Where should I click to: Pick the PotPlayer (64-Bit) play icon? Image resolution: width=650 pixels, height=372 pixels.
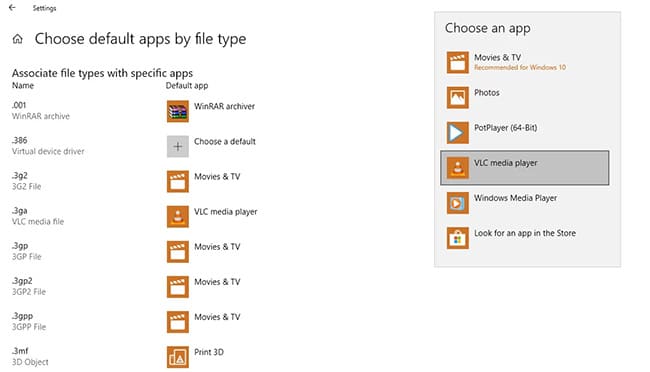[458, 133]
